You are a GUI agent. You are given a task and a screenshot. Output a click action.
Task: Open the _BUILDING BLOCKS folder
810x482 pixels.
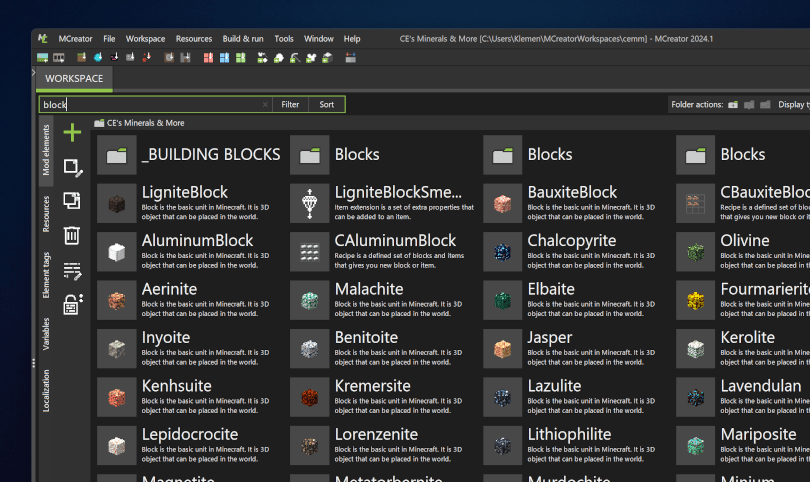189,155
